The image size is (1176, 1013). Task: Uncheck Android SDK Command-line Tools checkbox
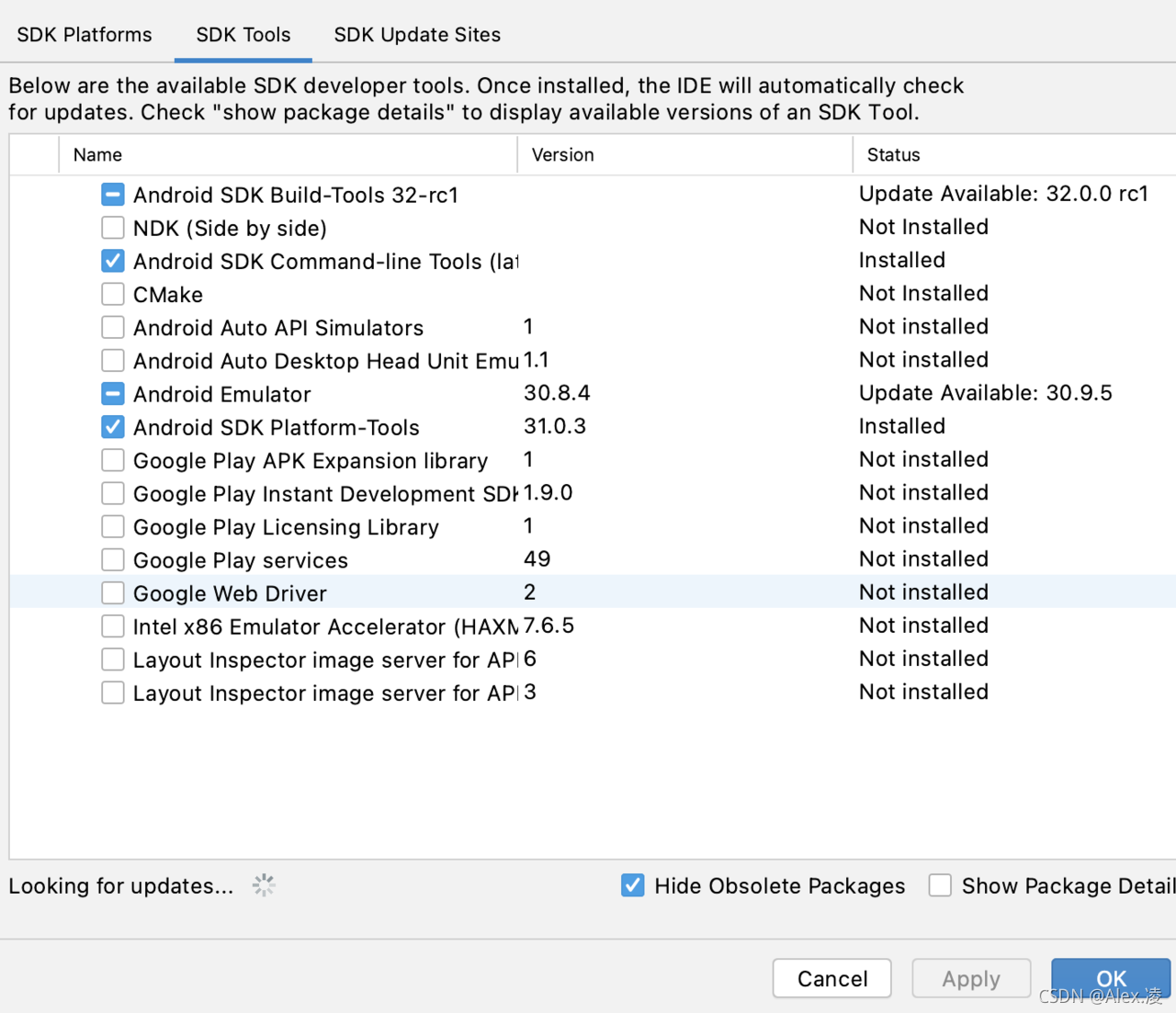pyautogui.click(x=113, y=261)
